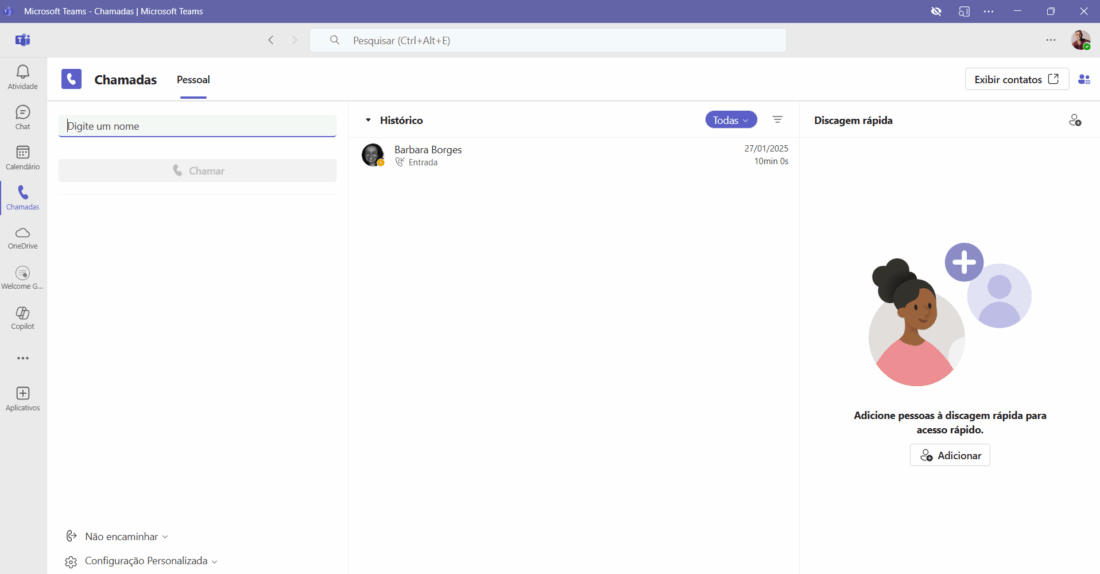Click the Chamar call button
Screen dimensions: 1100x574
click(x=197, y=171)
